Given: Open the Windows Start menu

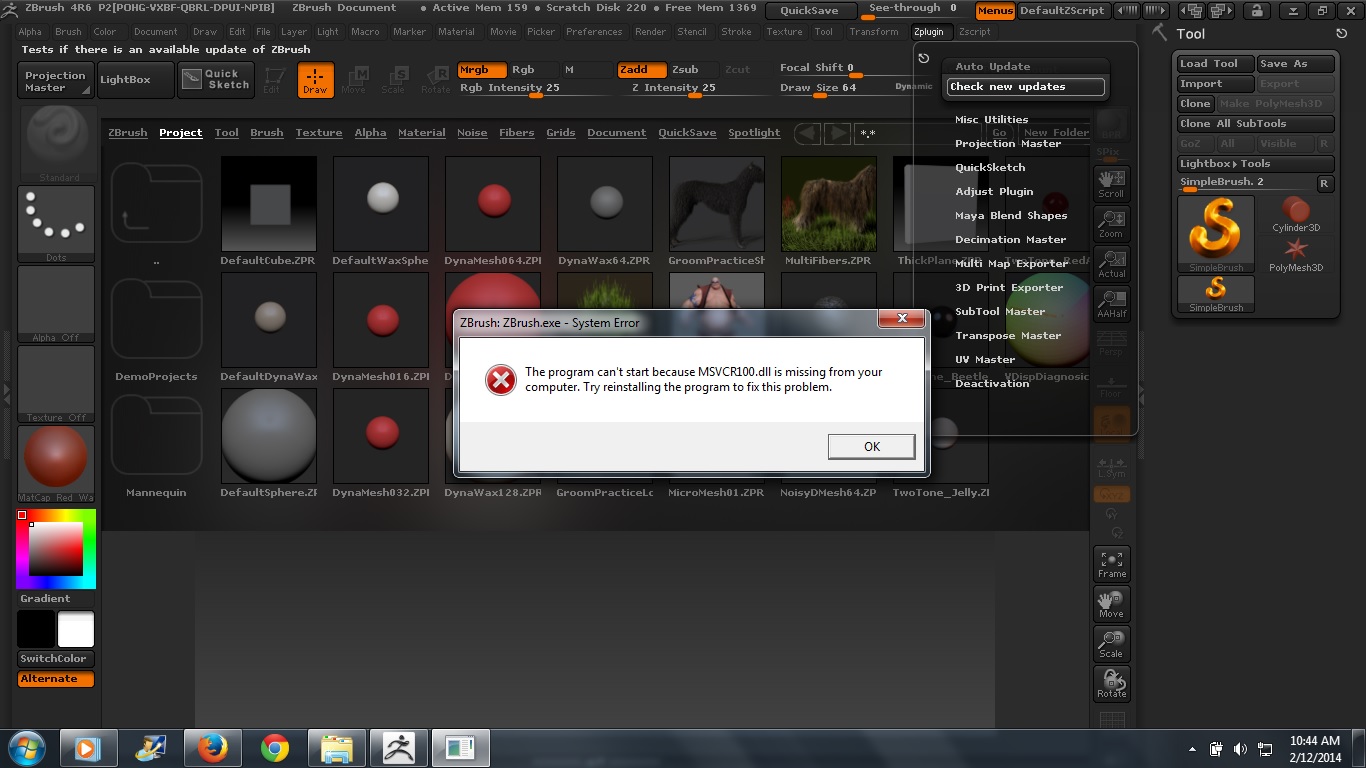Looking at the screenshot, I should click(x=26, y=748).
